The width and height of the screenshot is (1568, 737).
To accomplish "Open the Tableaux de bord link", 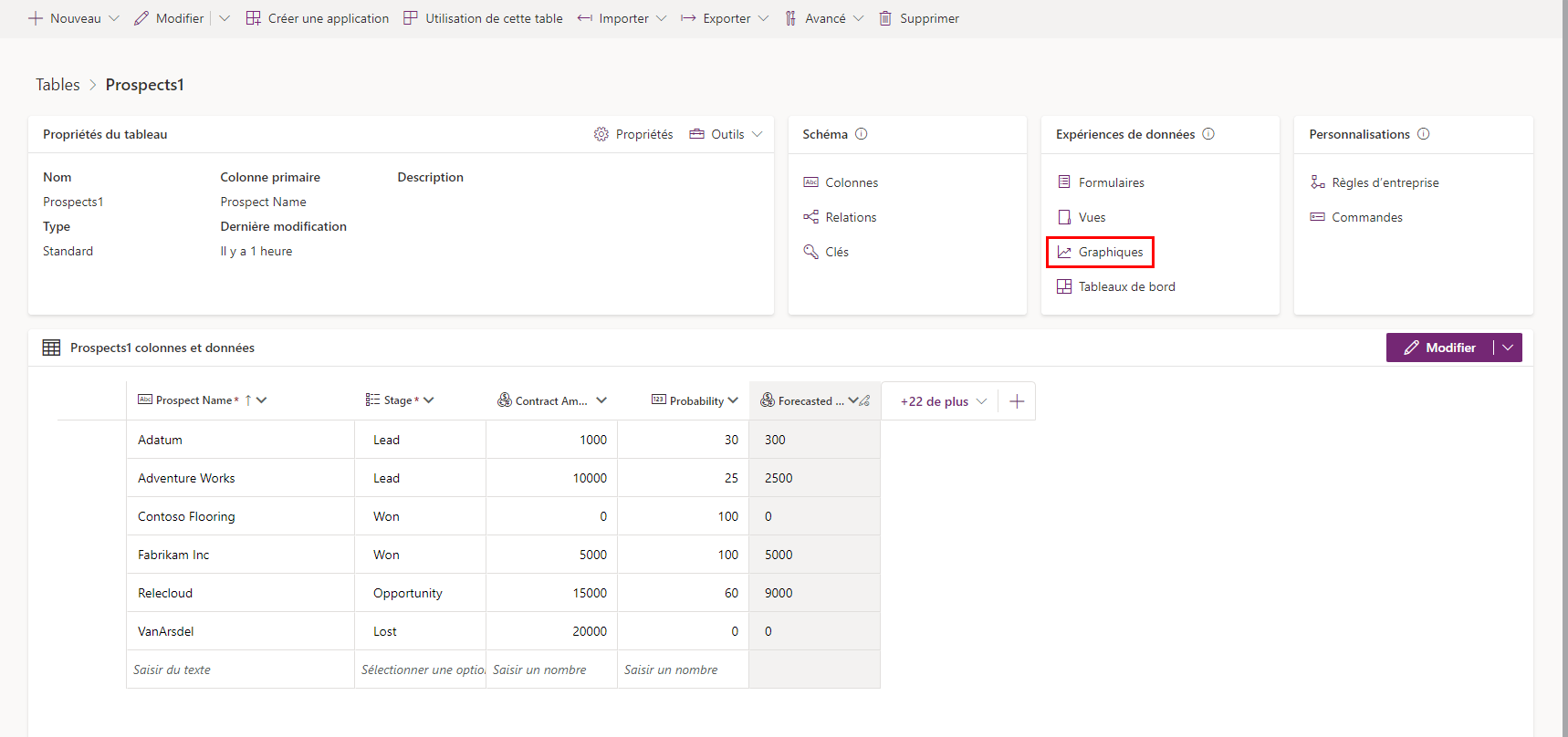I will [x=1127, y=286].
